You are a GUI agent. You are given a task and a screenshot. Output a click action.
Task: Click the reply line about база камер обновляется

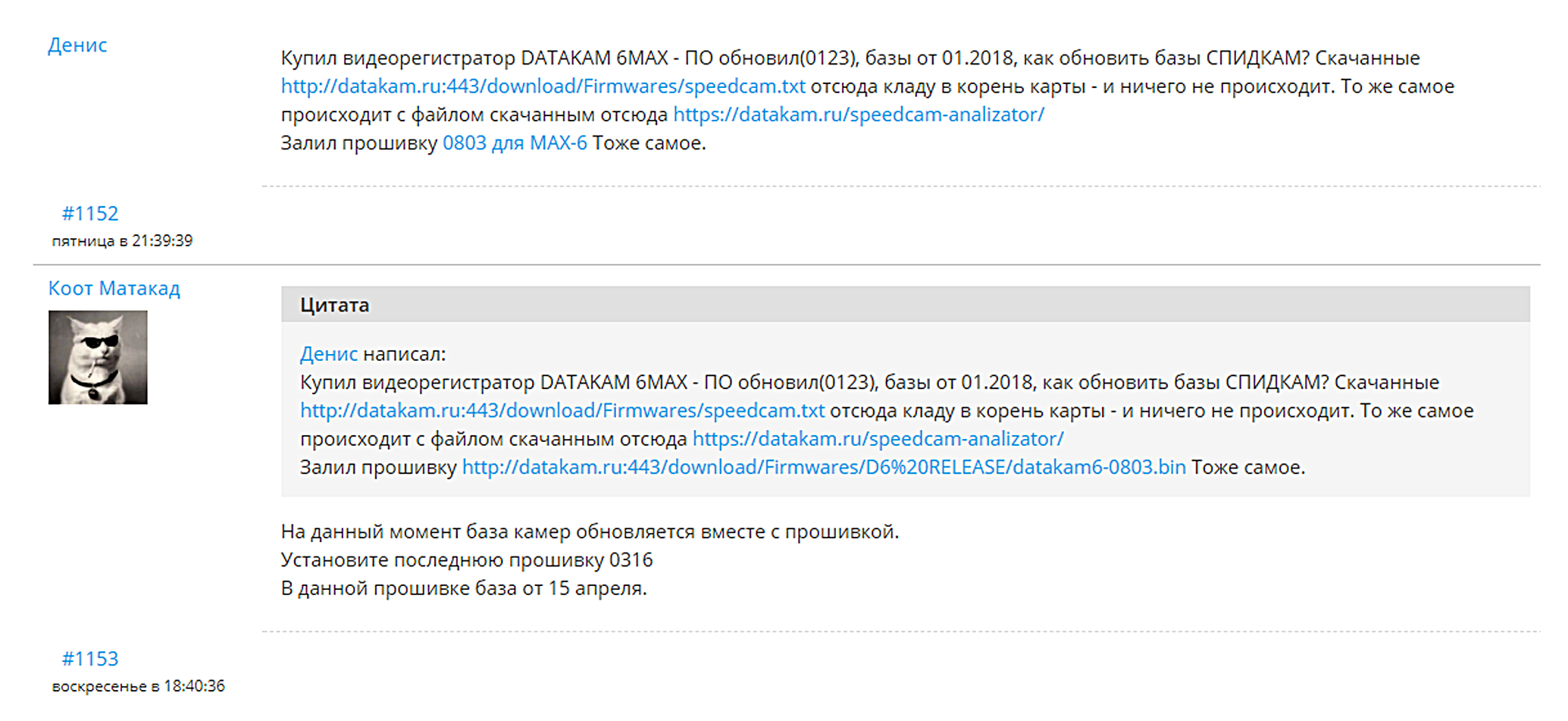coord(589,532)
